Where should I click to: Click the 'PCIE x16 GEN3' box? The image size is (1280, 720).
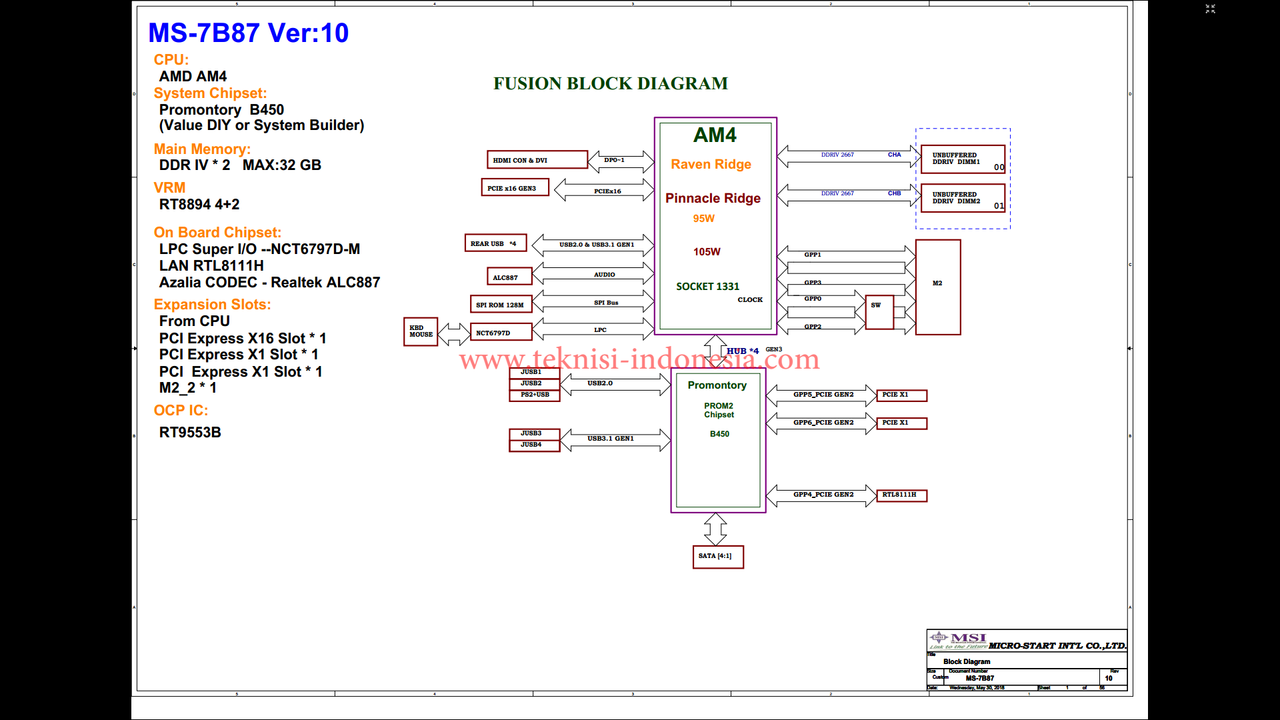tap(515, 188)
